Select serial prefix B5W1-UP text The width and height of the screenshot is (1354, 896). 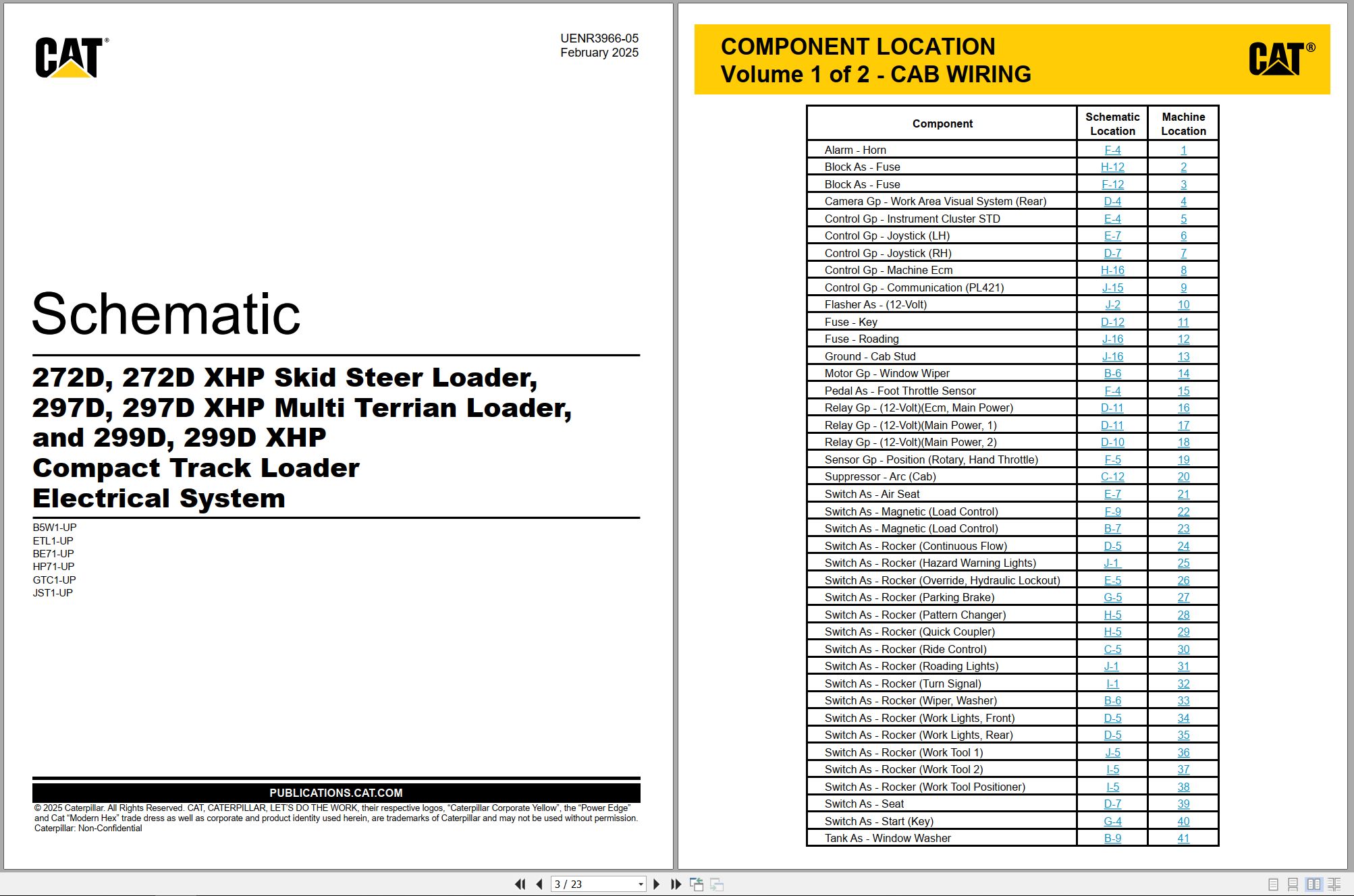pos(55,527)
